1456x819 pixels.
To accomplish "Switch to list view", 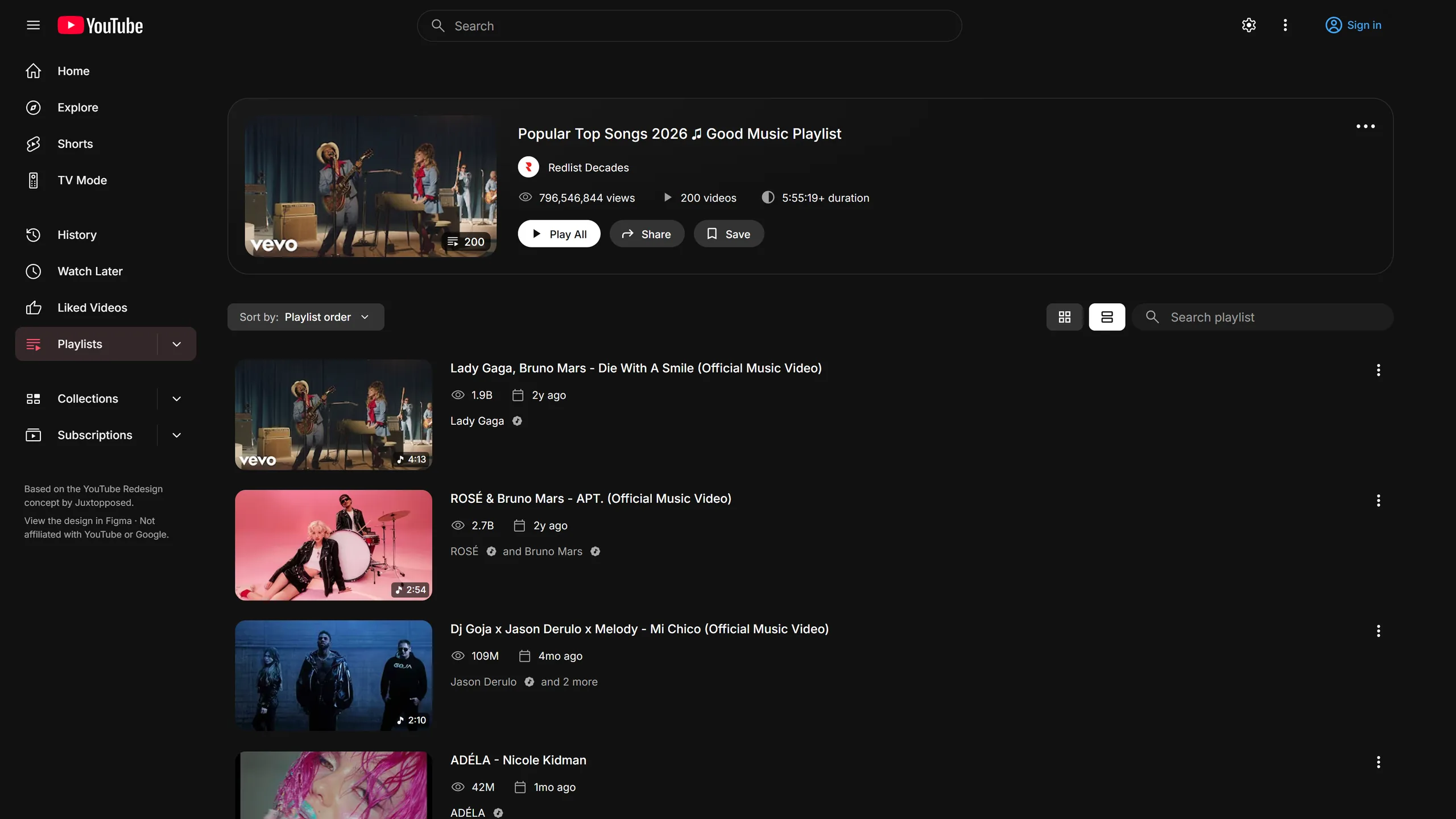I will tap(1107, 317).
